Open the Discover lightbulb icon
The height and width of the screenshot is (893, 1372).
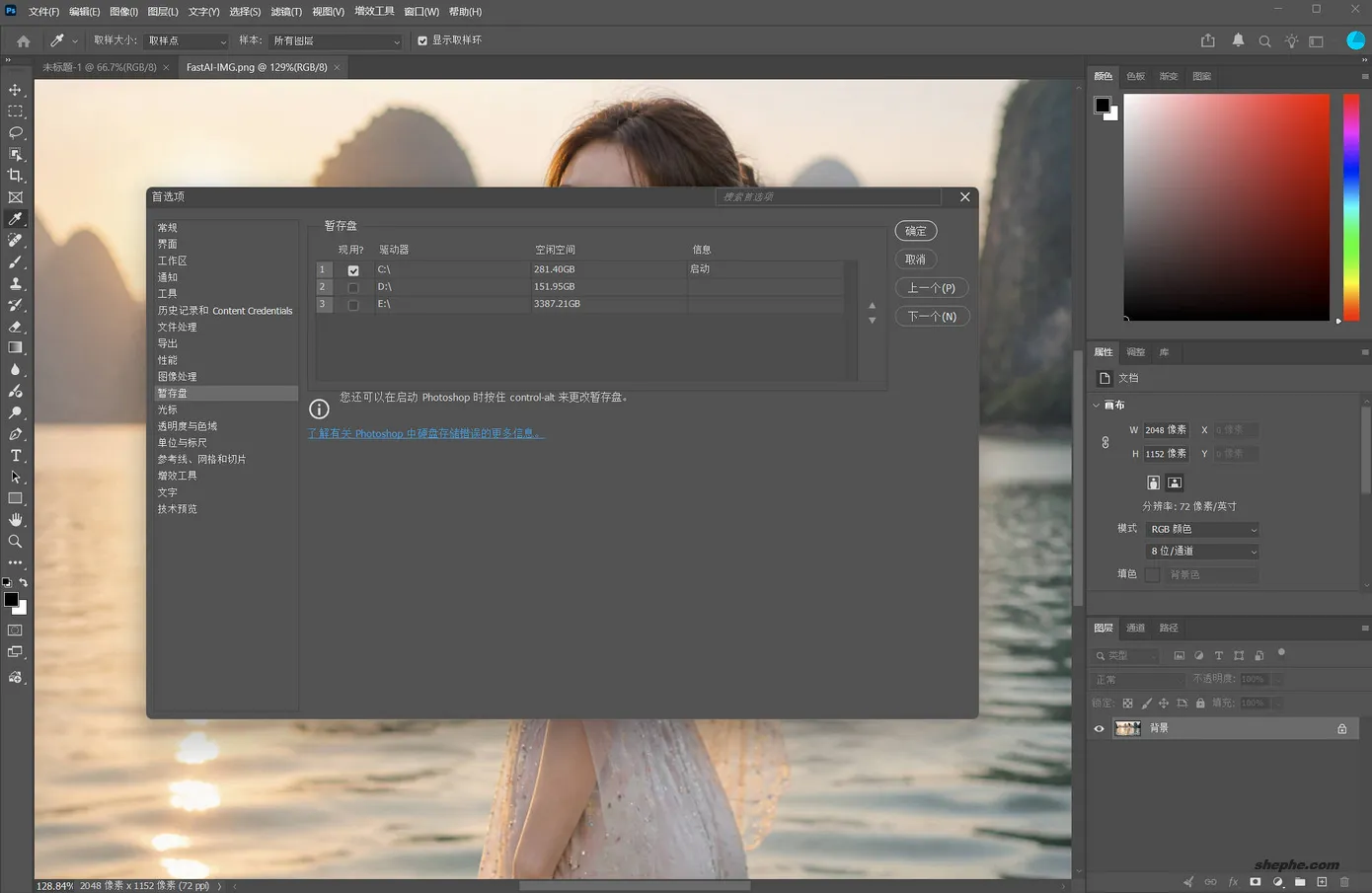pyautogui.click(x=1291, y=40)
